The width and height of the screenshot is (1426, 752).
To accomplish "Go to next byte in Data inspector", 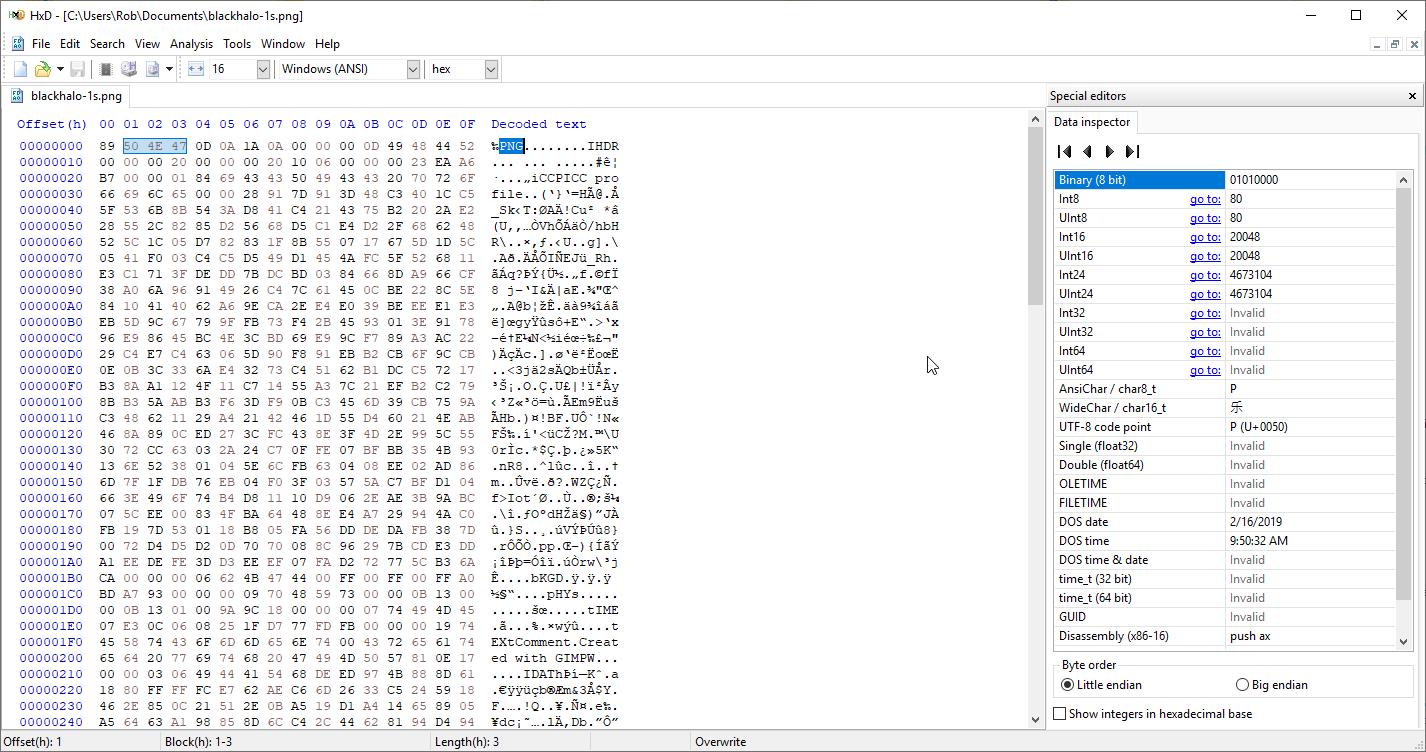I will pyautogui.click(x=1109, y=152).
